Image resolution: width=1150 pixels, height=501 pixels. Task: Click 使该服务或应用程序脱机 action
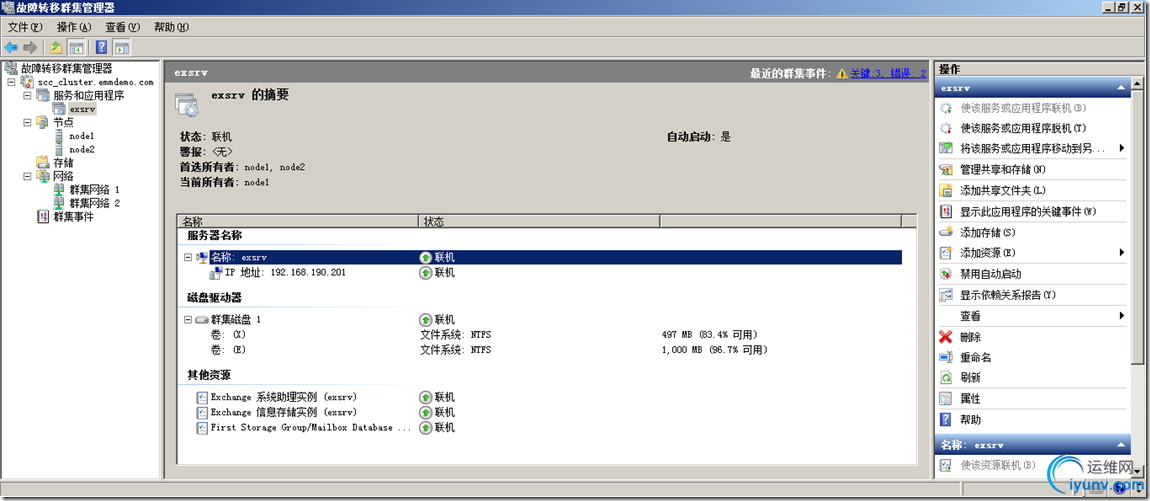tap(1024, 128)
